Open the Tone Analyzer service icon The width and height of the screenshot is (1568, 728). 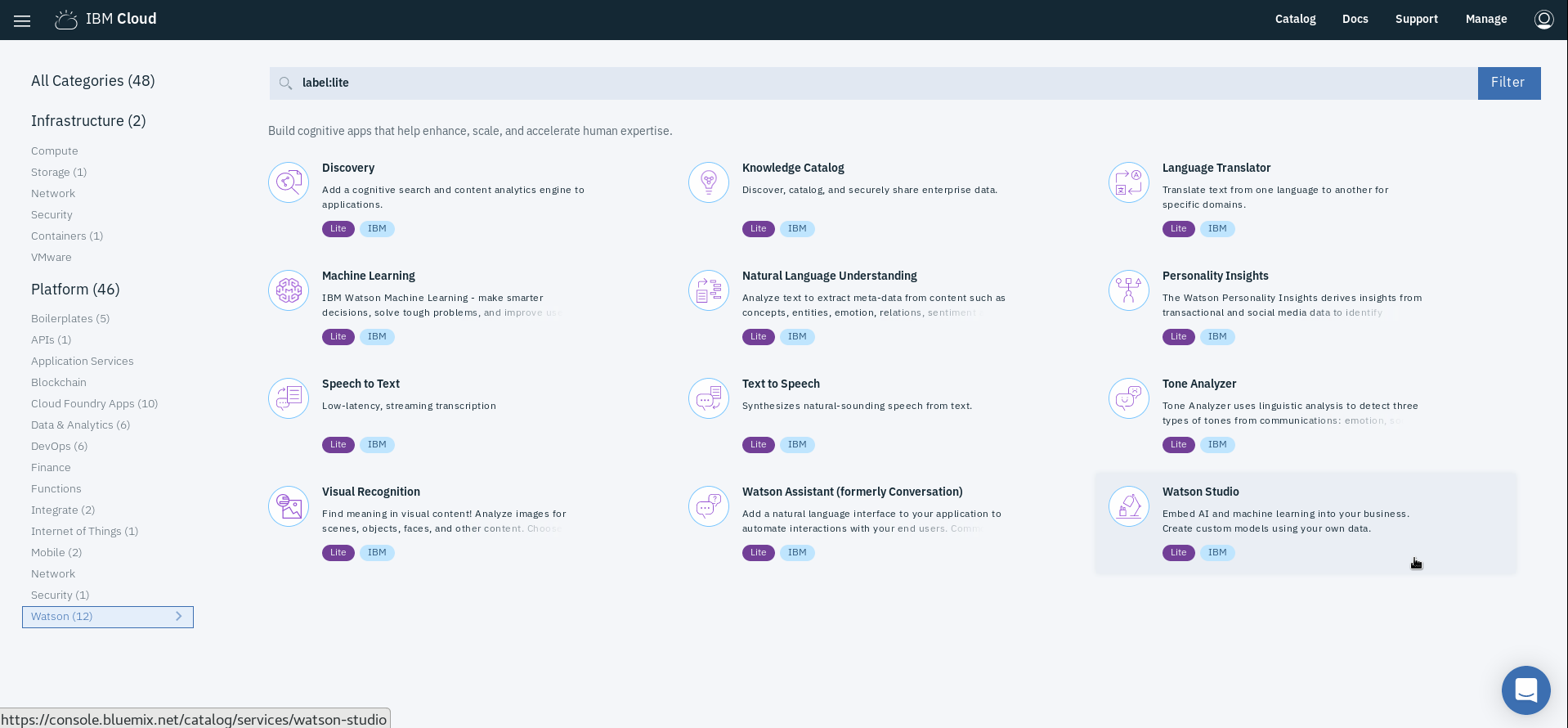pyautogui.click(x=1129, y=398)
